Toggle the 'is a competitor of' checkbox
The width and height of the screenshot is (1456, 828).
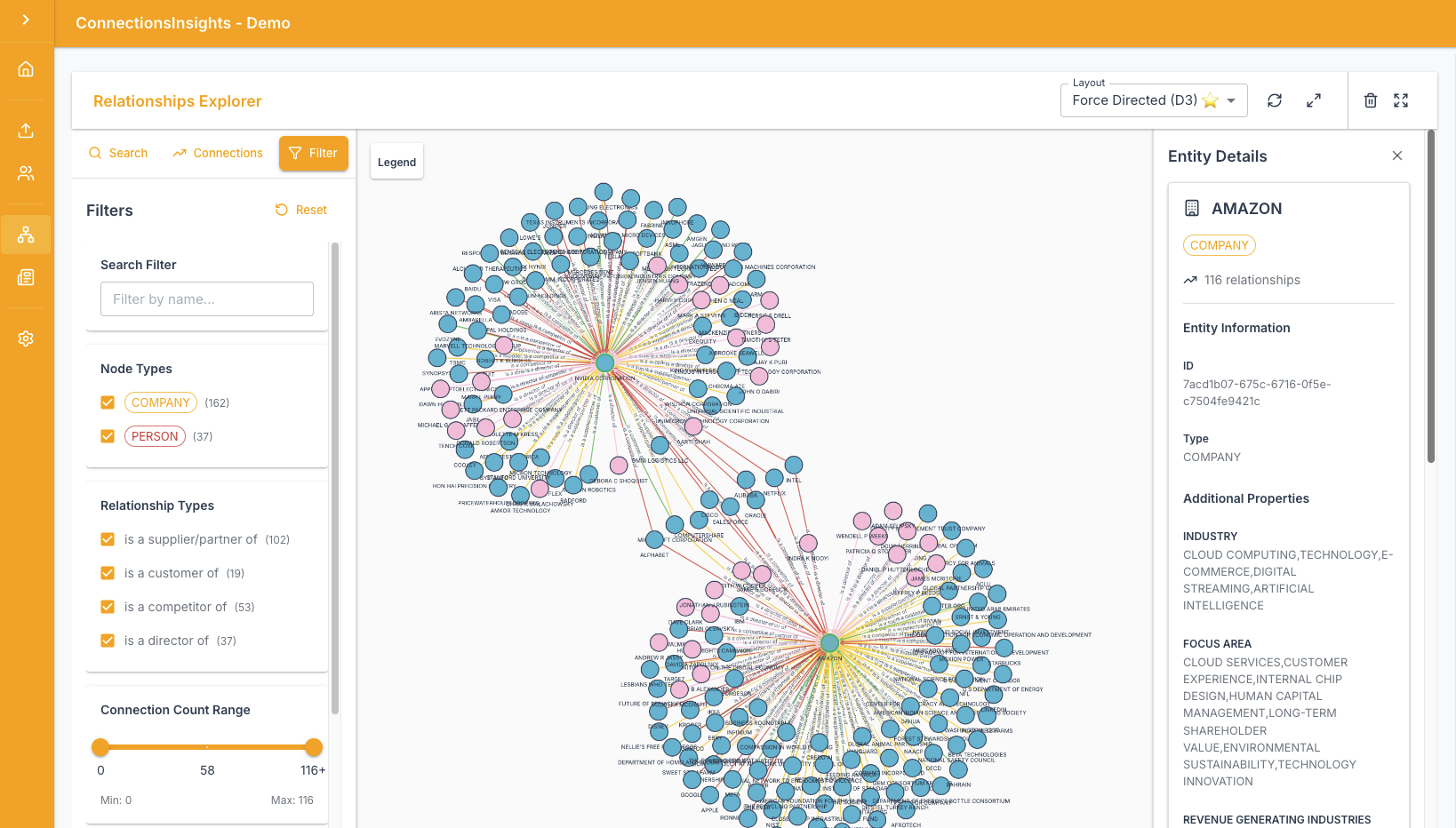coord(108,607)
